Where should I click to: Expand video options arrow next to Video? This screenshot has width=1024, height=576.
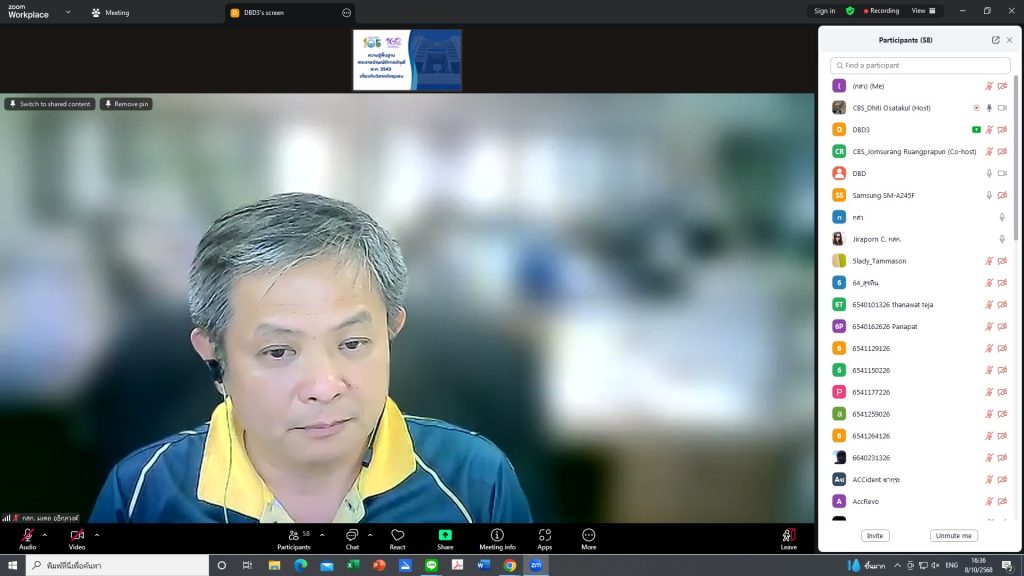click(x=96, y=535)
